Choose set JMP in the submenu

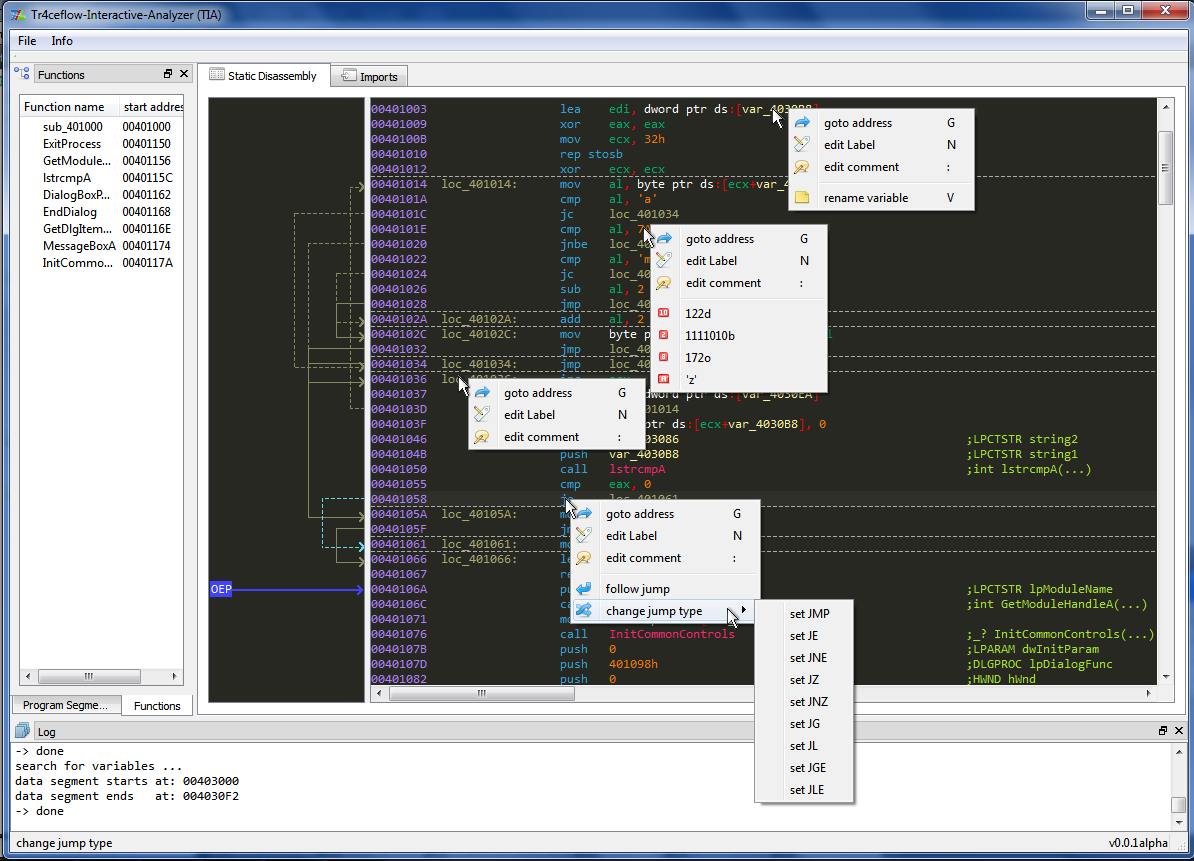pos(809,614)
